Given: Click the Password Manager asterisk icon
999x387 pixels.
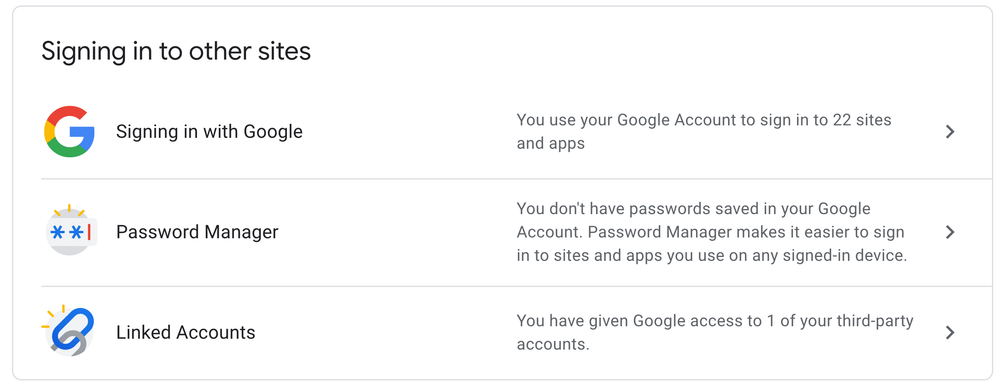Looking at the screenshot, I should 70,231.
